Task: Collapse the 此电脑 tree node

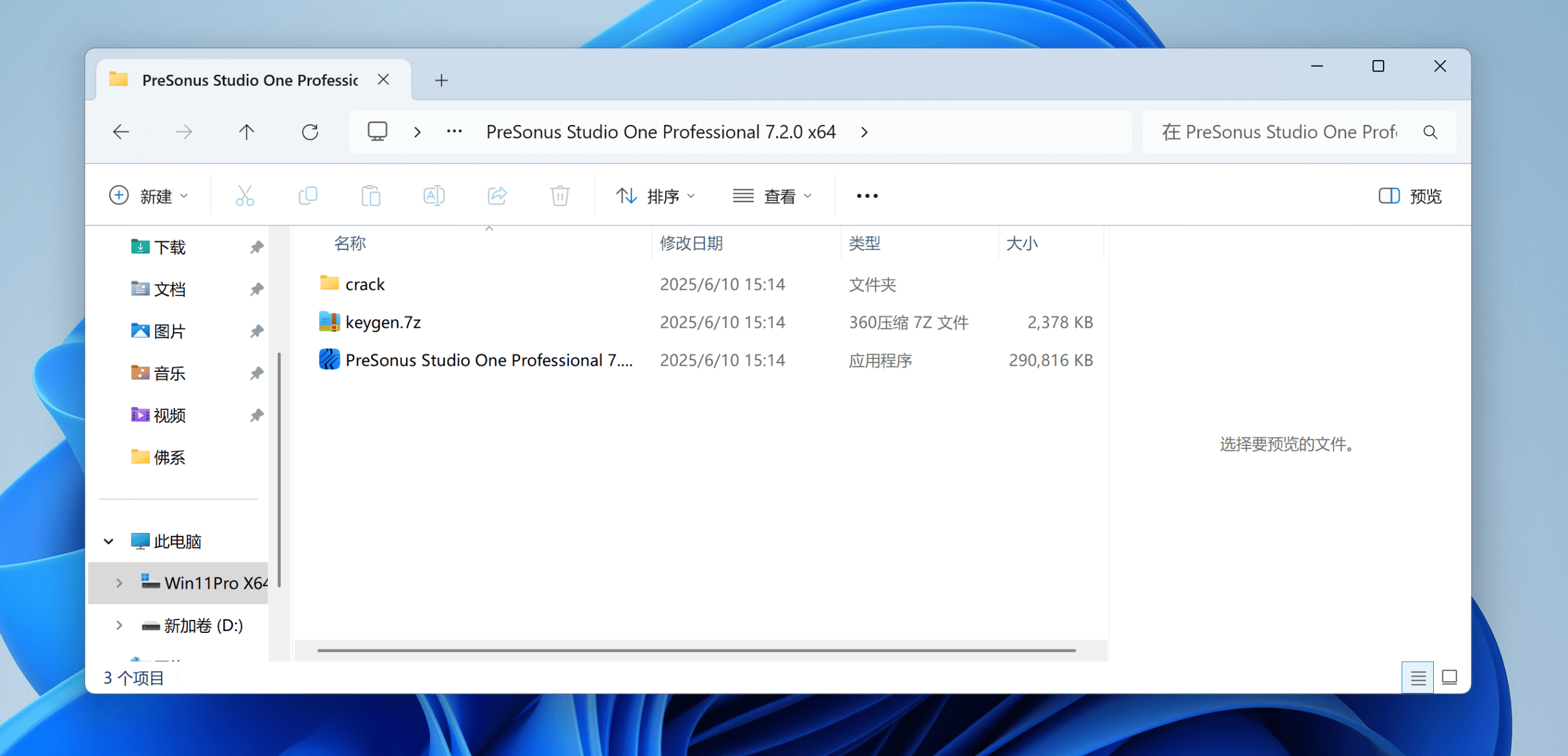Action: [108, 542]
